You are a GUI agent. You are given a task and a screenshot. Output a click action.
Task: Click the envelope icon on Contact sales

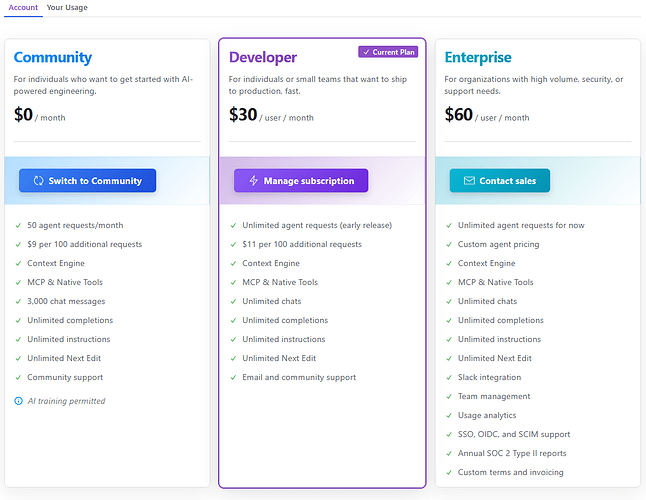coord(469,181)
